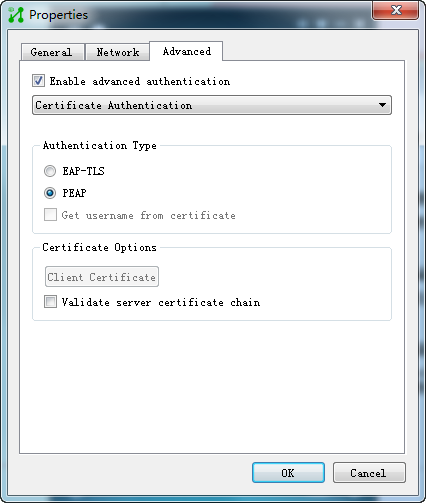
Task: Expand the Certificate Authentication dropdown arrow
Action: point(382,105)
